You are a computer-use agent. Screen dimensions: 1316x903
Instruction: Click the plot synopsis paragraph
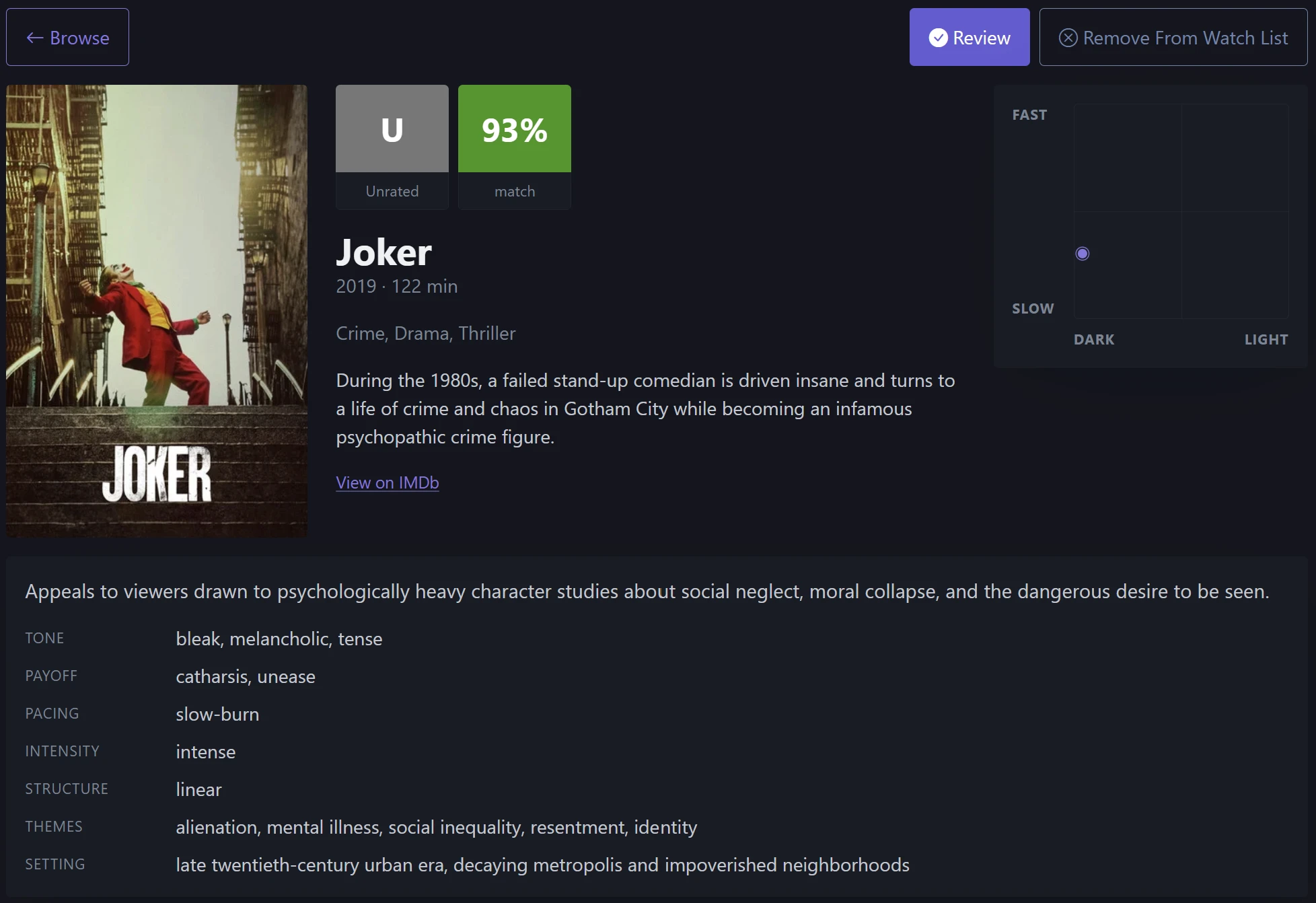pos(645,408)
